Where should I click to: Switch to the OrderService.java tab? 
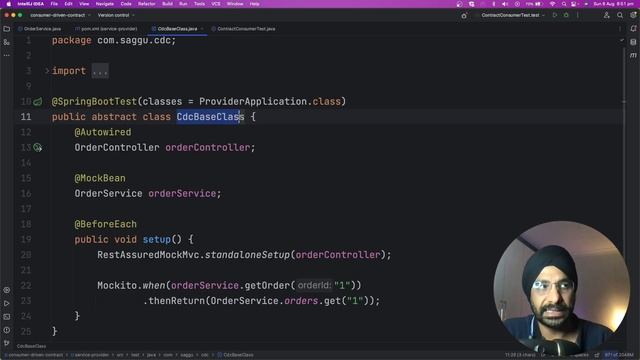click(x=40, y=29)
